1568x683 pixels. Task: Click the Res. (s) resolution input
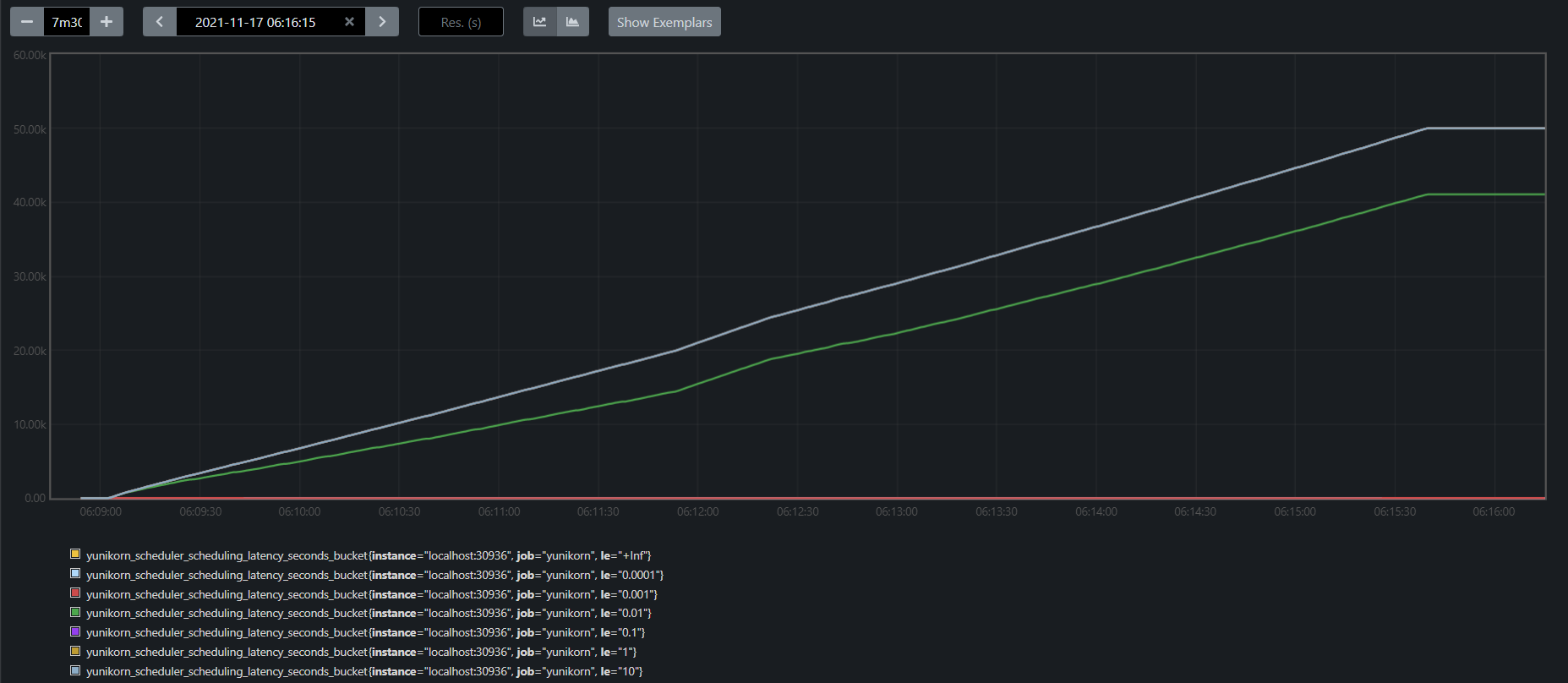tap(461, 22)
